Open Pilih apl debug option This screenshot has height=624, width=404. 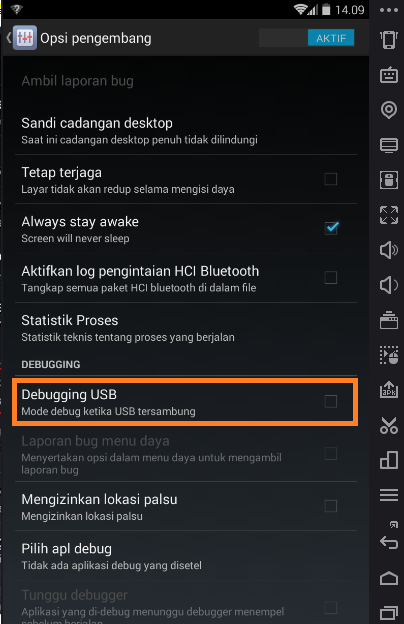coord(186,556)
